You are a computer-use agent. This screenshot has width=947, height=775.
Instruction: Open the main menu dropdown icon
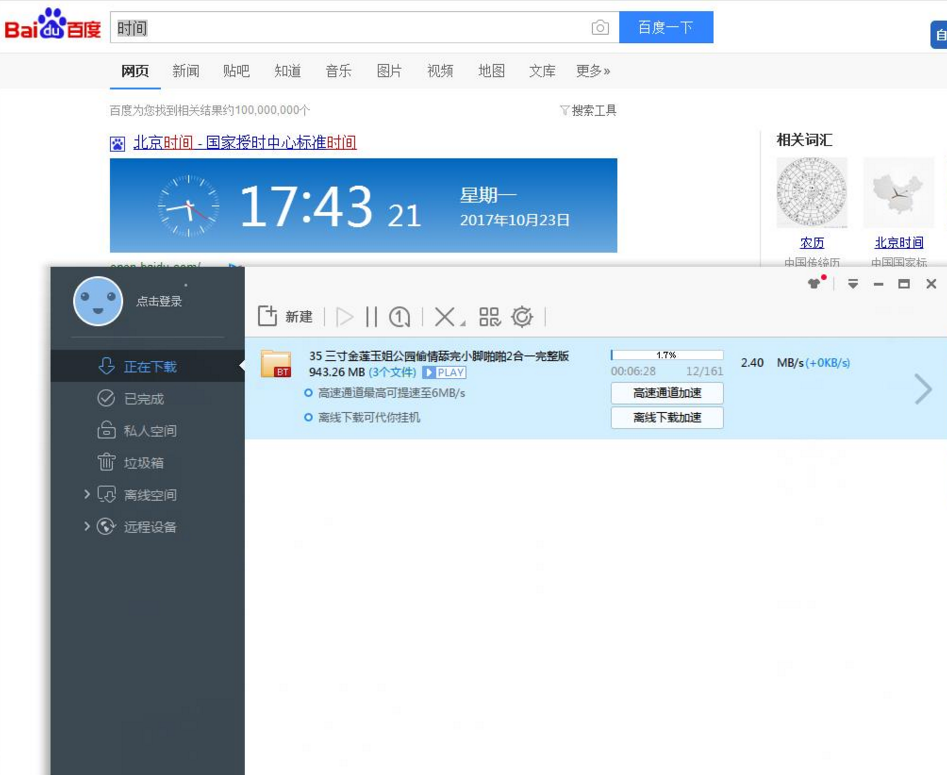click(853, 283)
